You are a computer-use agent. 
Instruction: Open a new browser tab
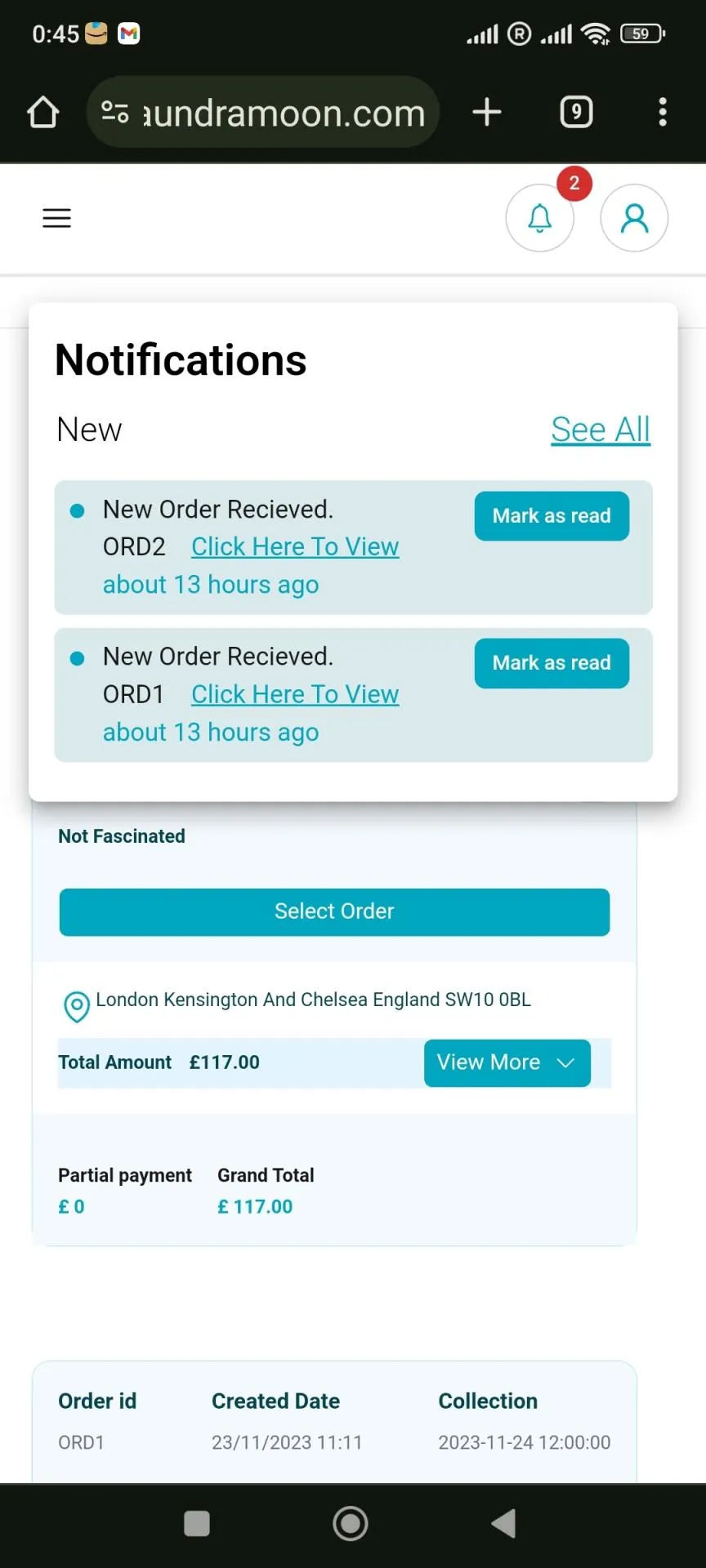(x=487, y=113)
